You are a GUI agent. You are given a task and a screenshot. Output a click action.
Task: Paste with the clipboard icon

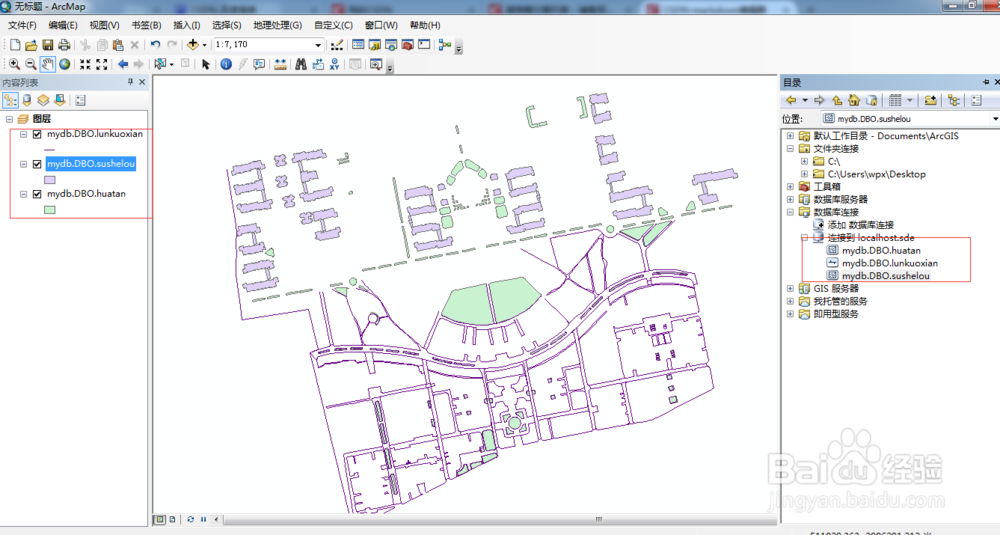click(118, 45)
